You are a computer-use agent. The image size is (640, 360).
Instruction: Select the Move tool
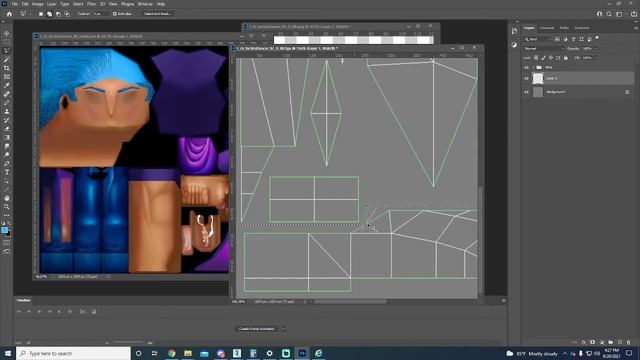pos(7,33)
